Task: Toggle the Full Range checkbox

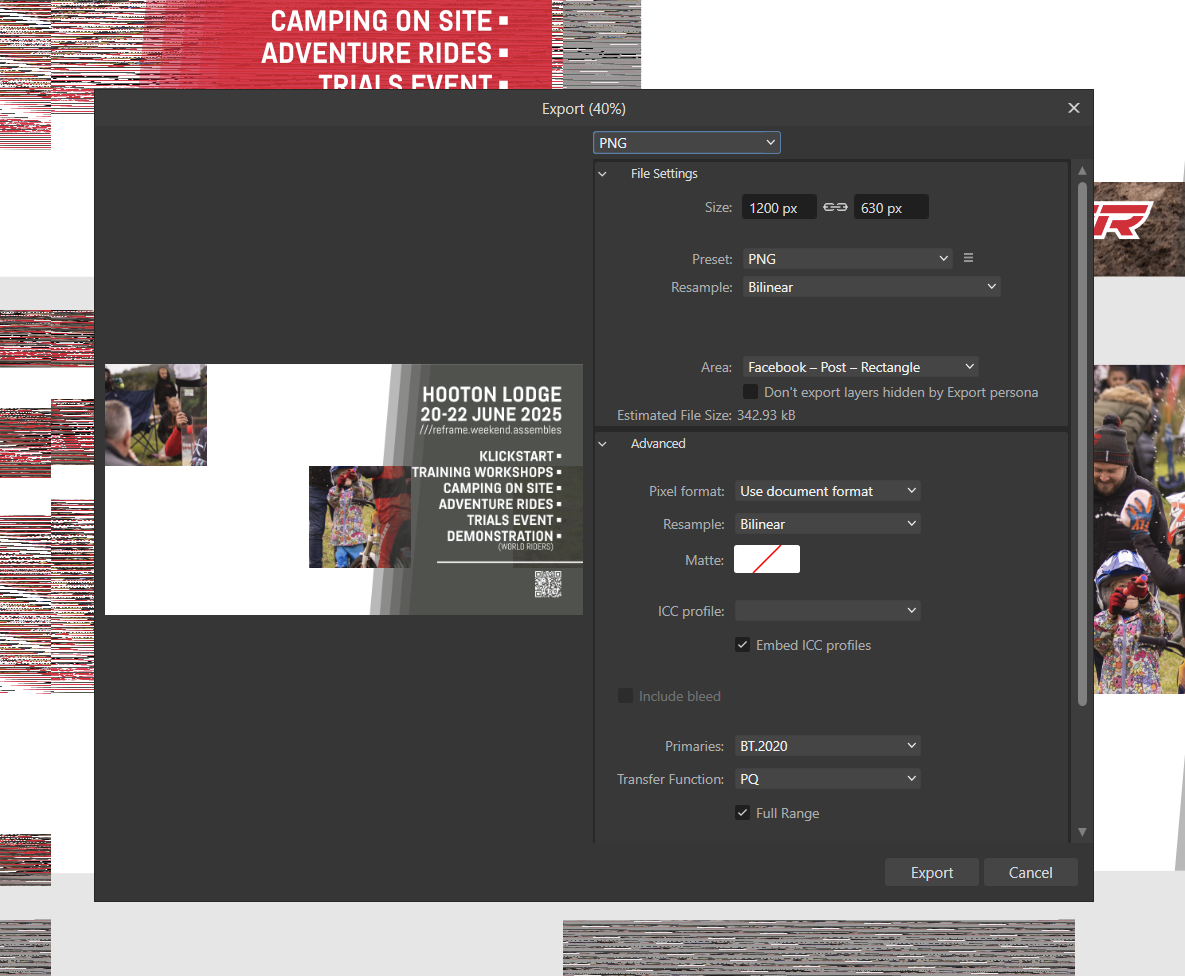Action: (x=742, y=813)
